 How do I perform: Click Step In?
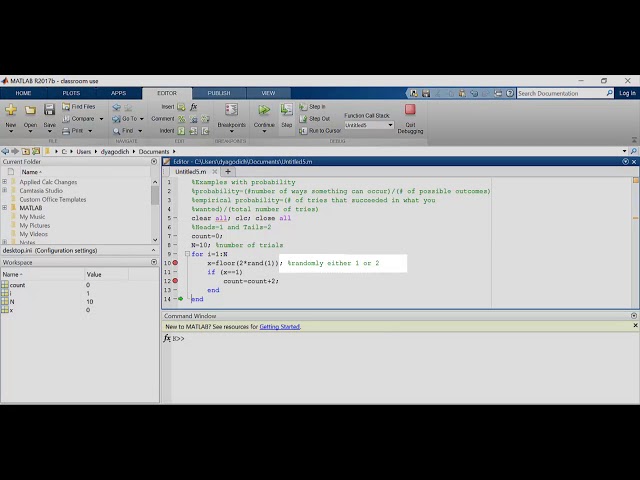pos(313,107)
